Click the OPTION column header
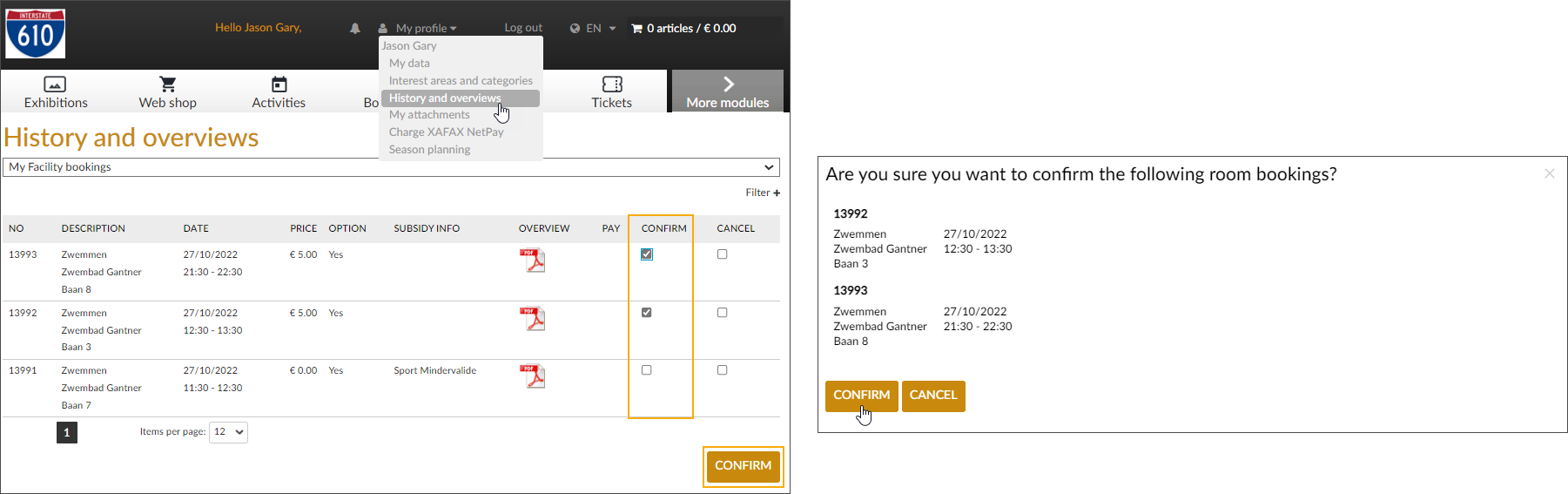The height and width of the screenshot is (494, 1568). point(347,228)
